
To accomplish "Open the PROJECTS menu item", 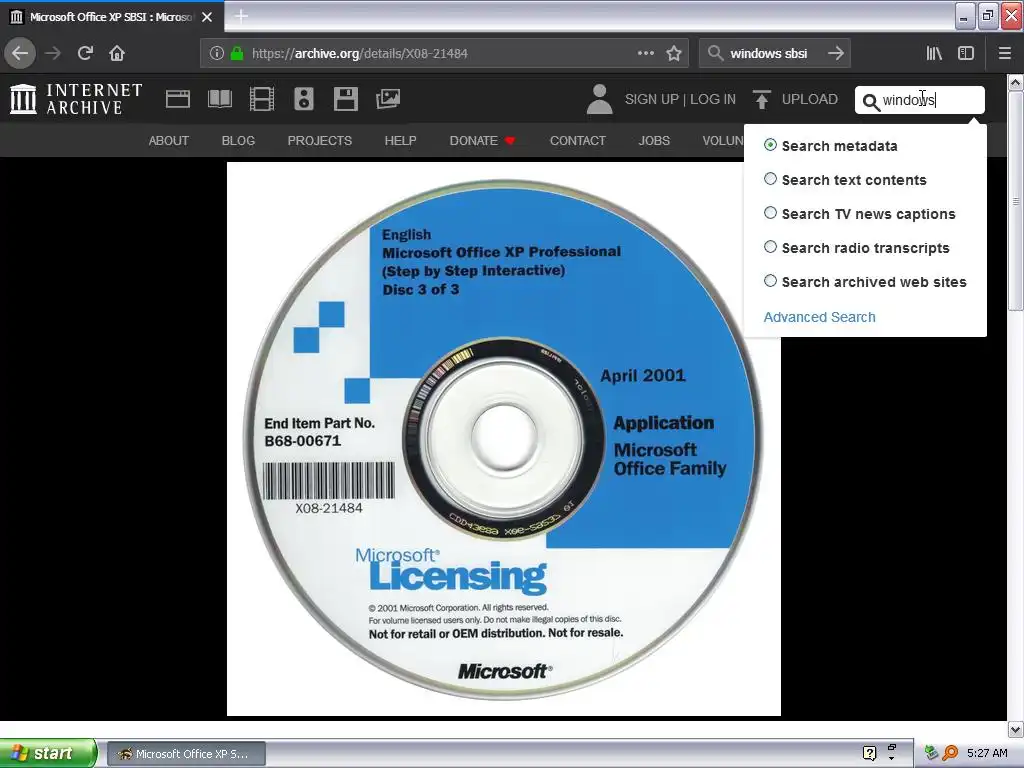I will [319, 140].
